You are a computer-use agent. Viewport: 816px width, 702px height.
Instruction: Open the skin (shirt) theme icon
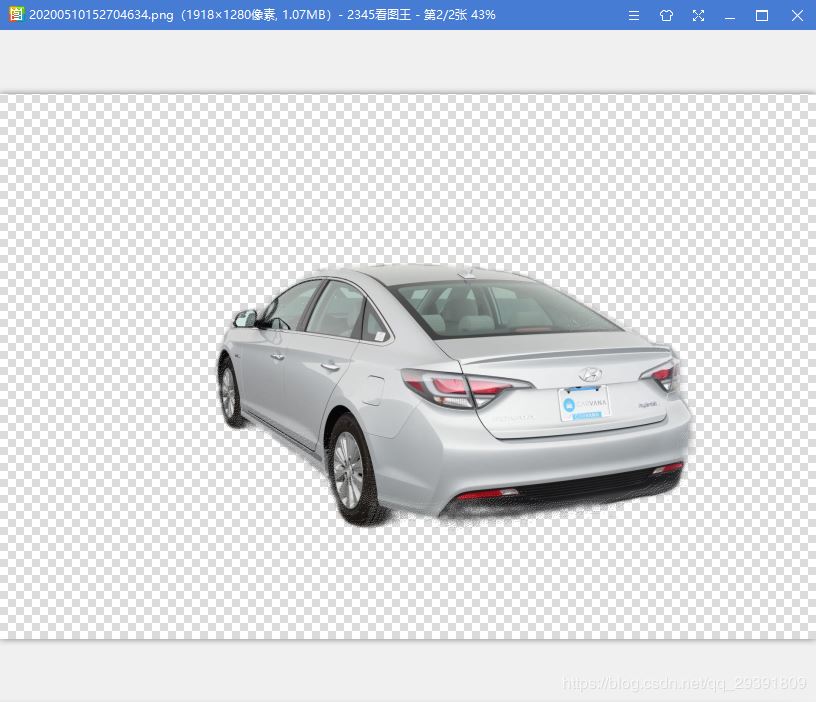666,15
